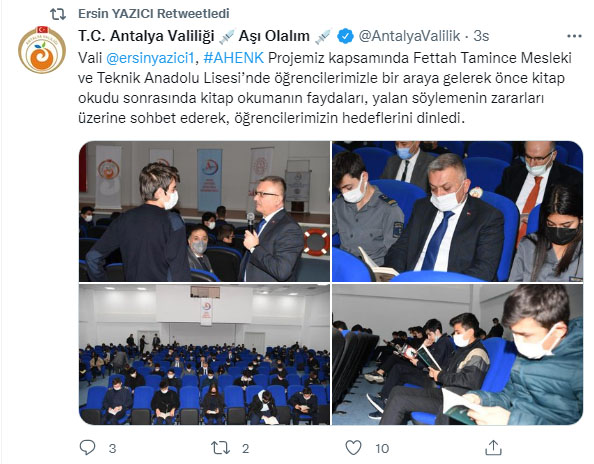
Task: Click the like count number 10
Action: tap(382, 448)
